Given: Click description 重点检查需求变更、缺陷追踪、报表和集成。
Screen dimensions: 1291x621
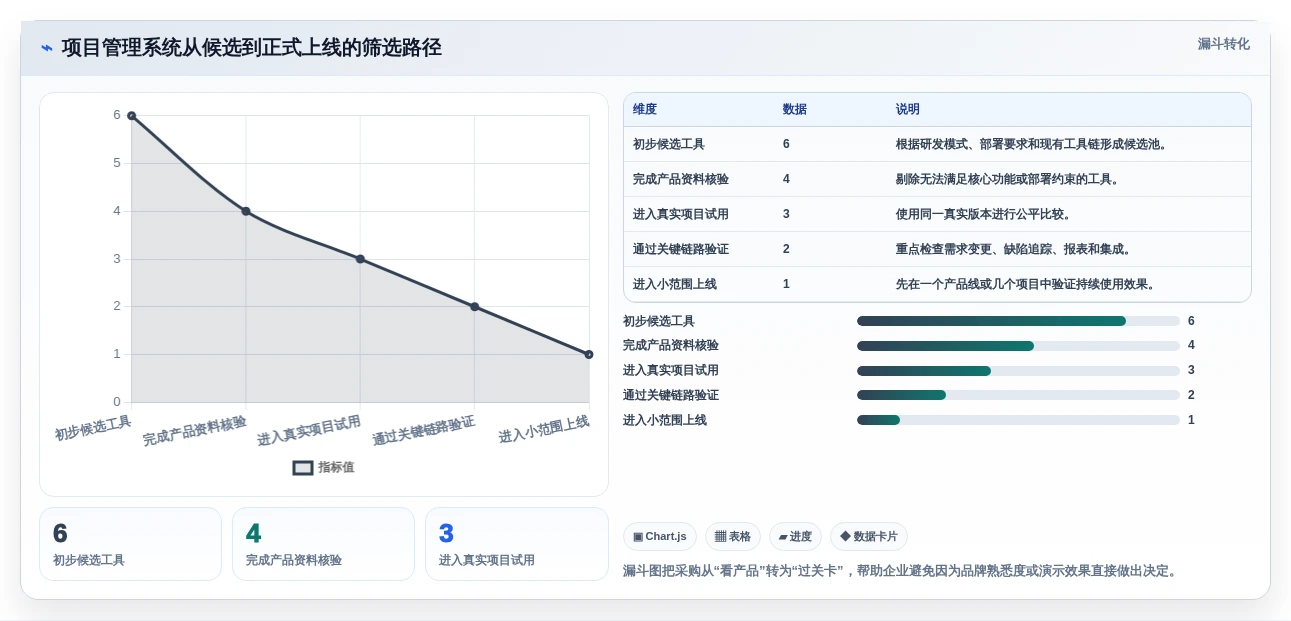Looking at the screenshot, I should point(1013,249).
